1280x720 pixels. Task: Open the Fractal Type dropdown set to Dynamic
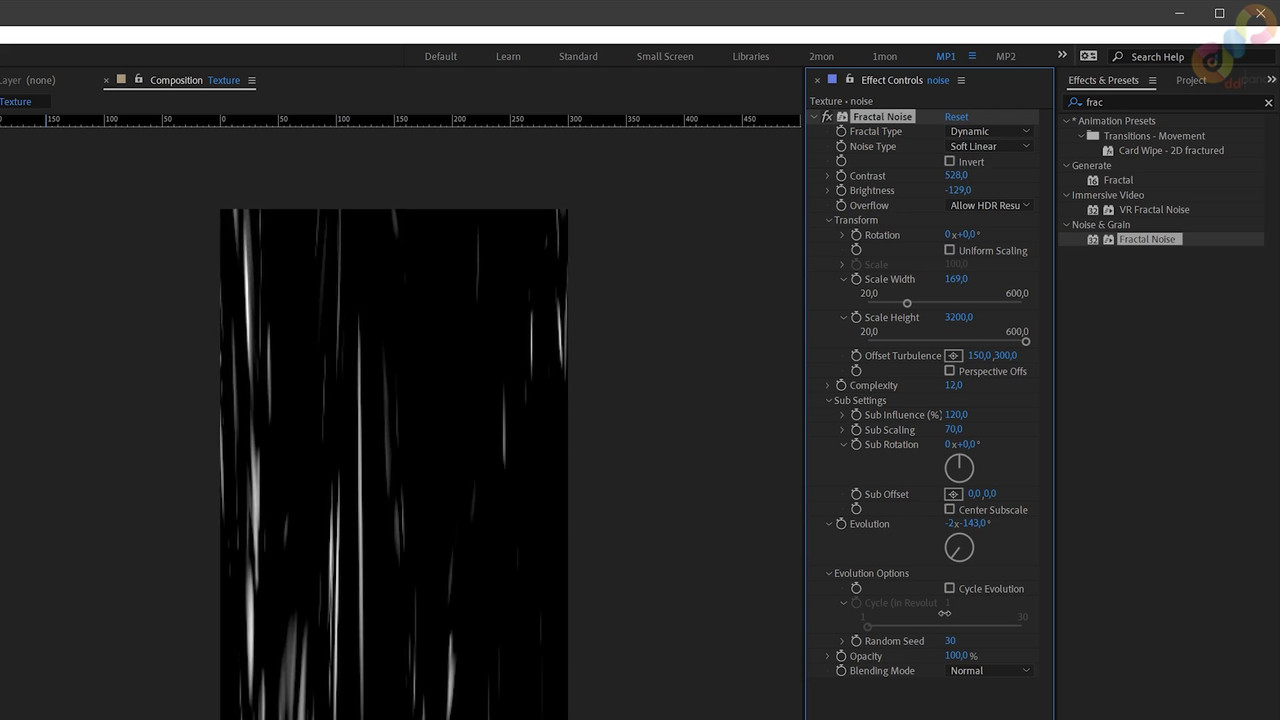click(989, 132)
